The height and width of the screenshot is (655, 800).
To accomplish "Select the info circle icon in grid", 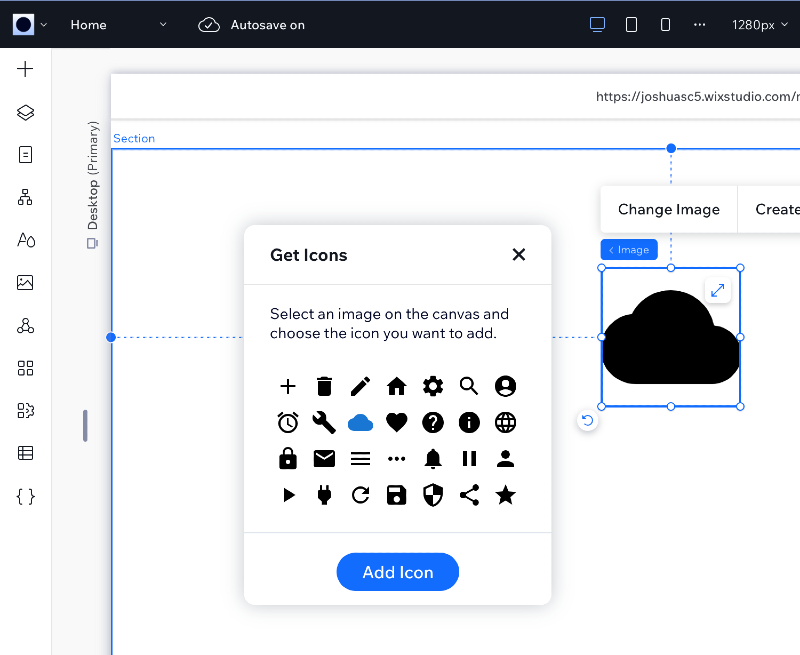I will [469, 422].
